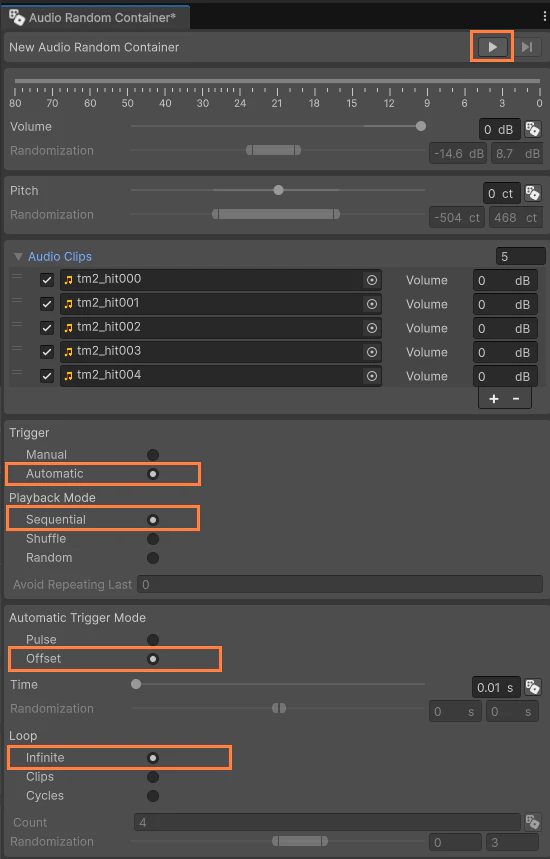Select Manual trigger radio button

pos(153,455)
